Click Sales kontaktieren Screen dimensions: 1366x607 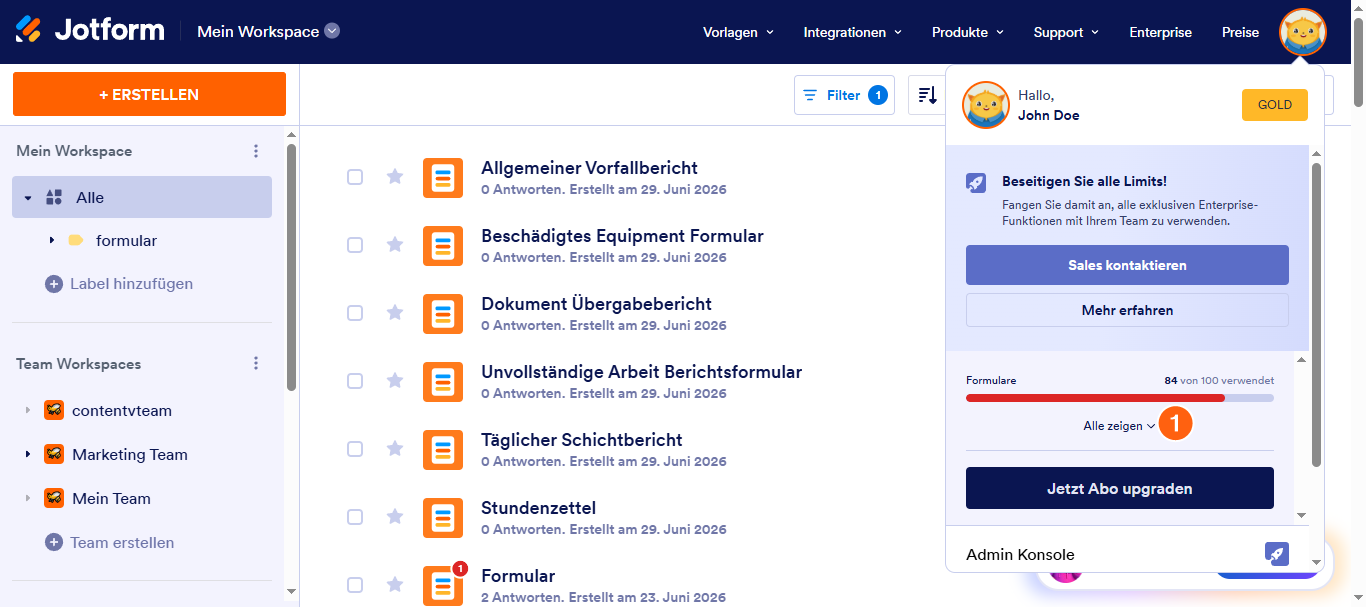click(1127, 265)
